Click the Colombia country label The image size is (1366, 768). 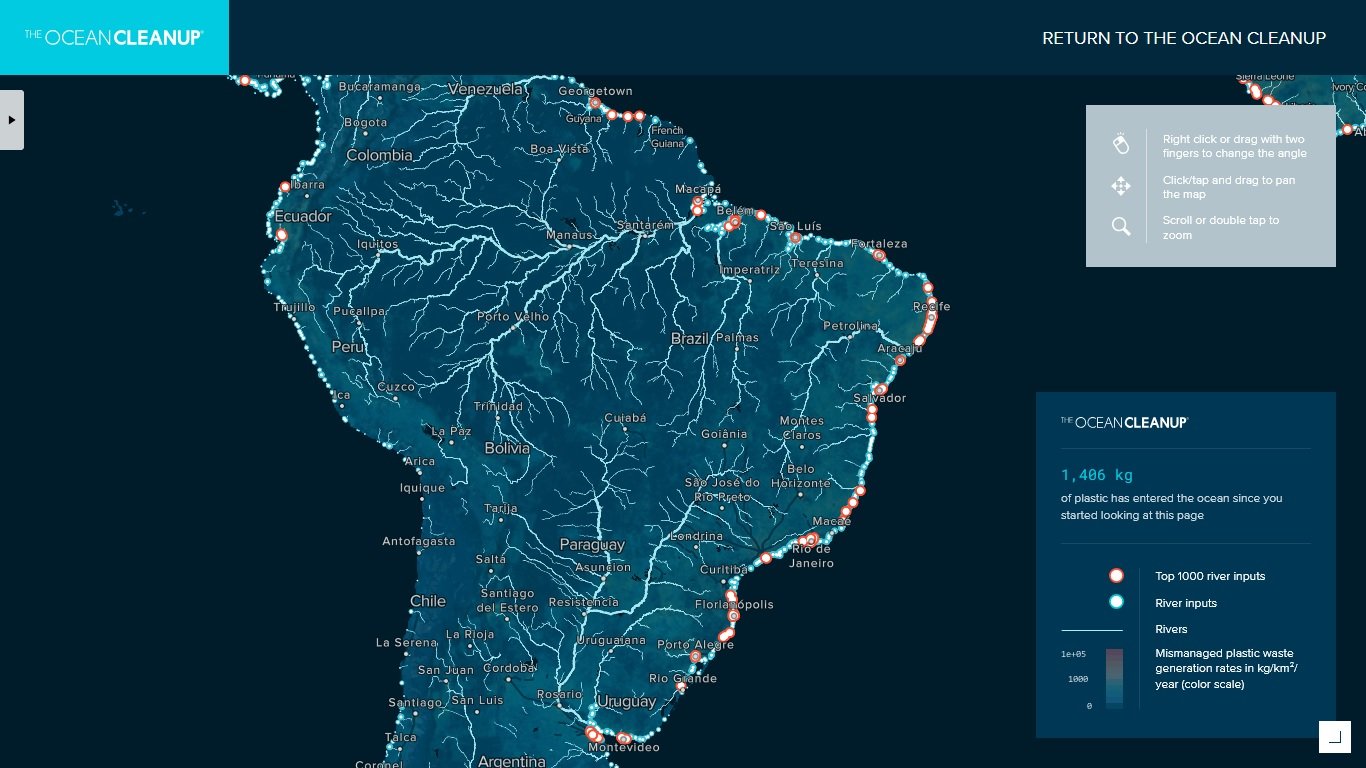click(x=379, y=155)
